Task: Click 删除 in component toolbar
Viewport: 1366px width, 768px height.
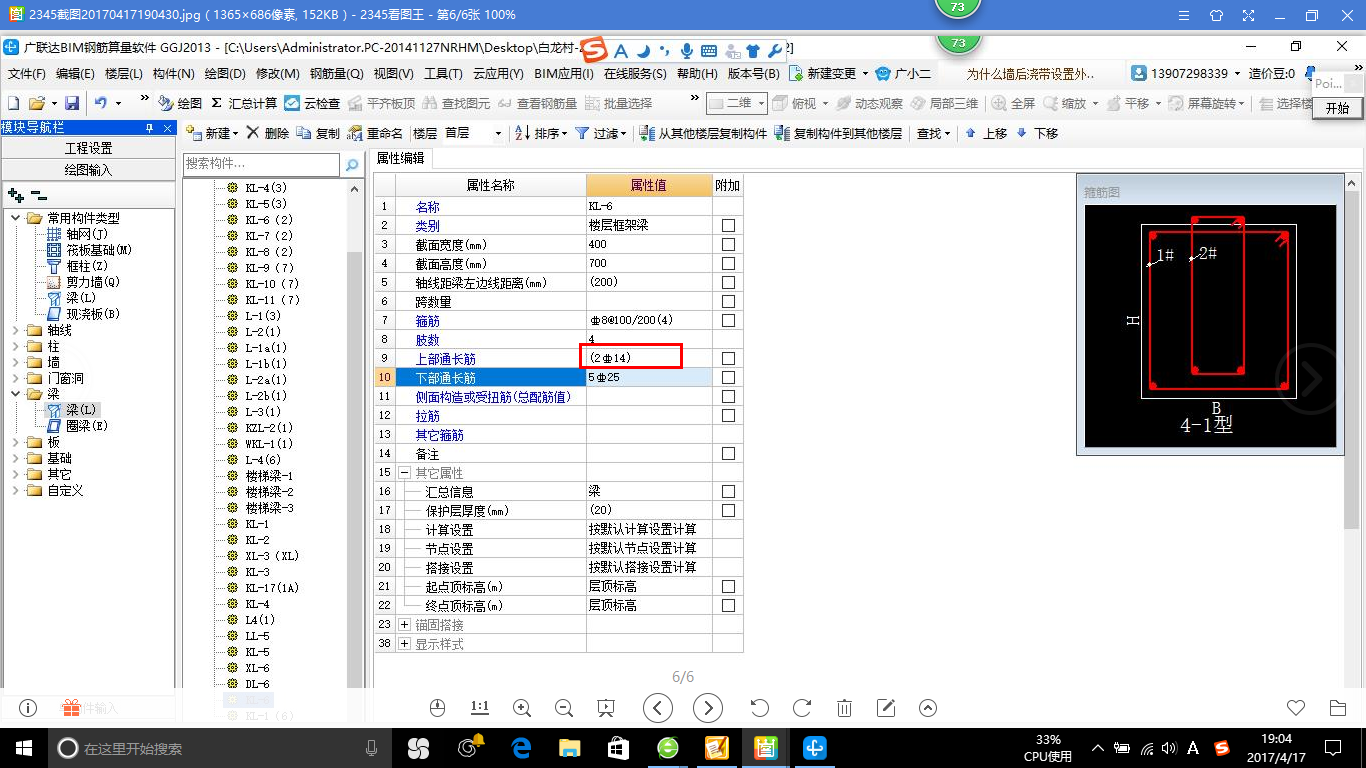Action: (x=268, y=133)
